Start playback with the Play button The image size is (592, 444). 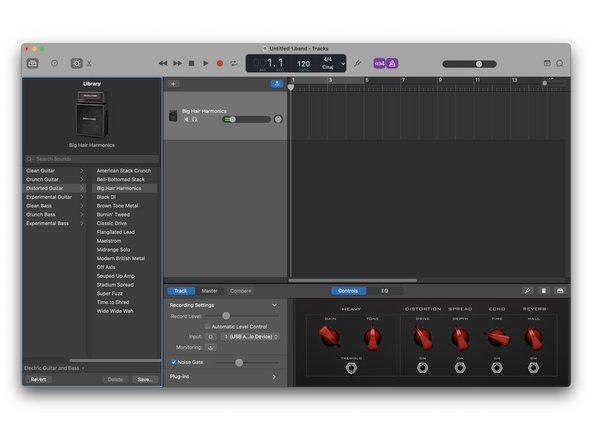[x=205, y=63]
